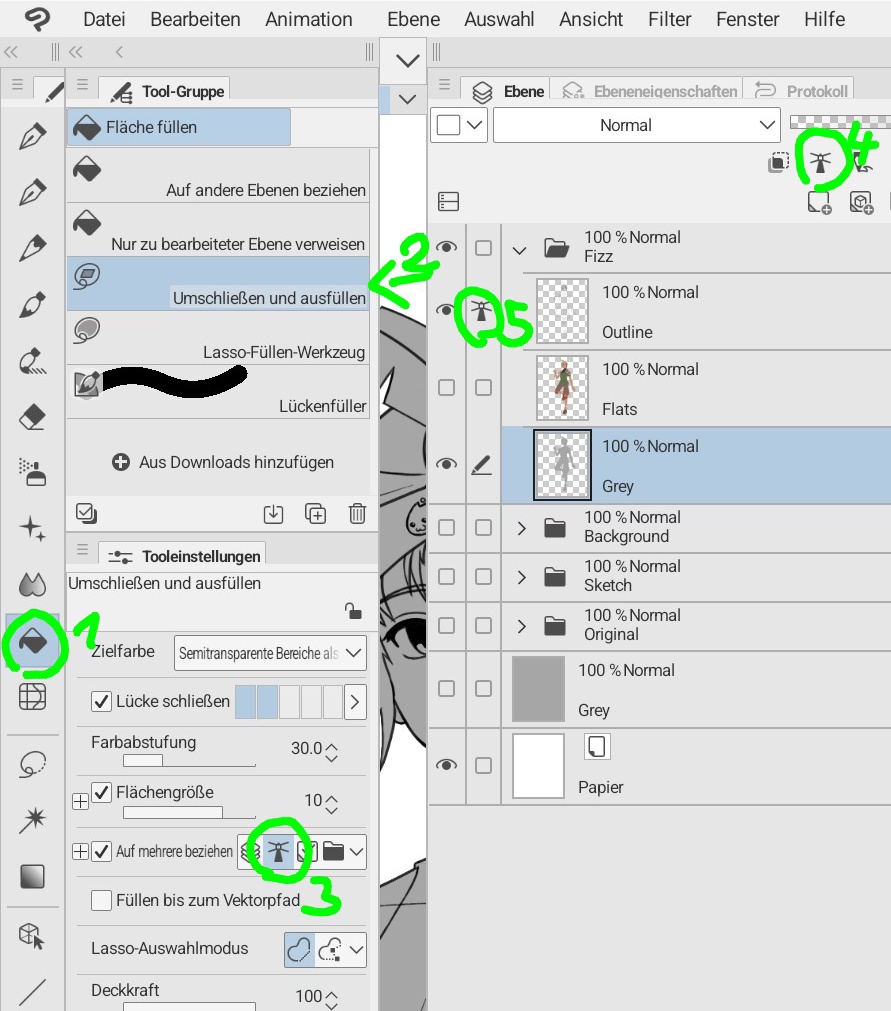Select the sparkle Decoration tool
Image resolution: width=891 pixels, height=1011 pixels.
(32, 528)
